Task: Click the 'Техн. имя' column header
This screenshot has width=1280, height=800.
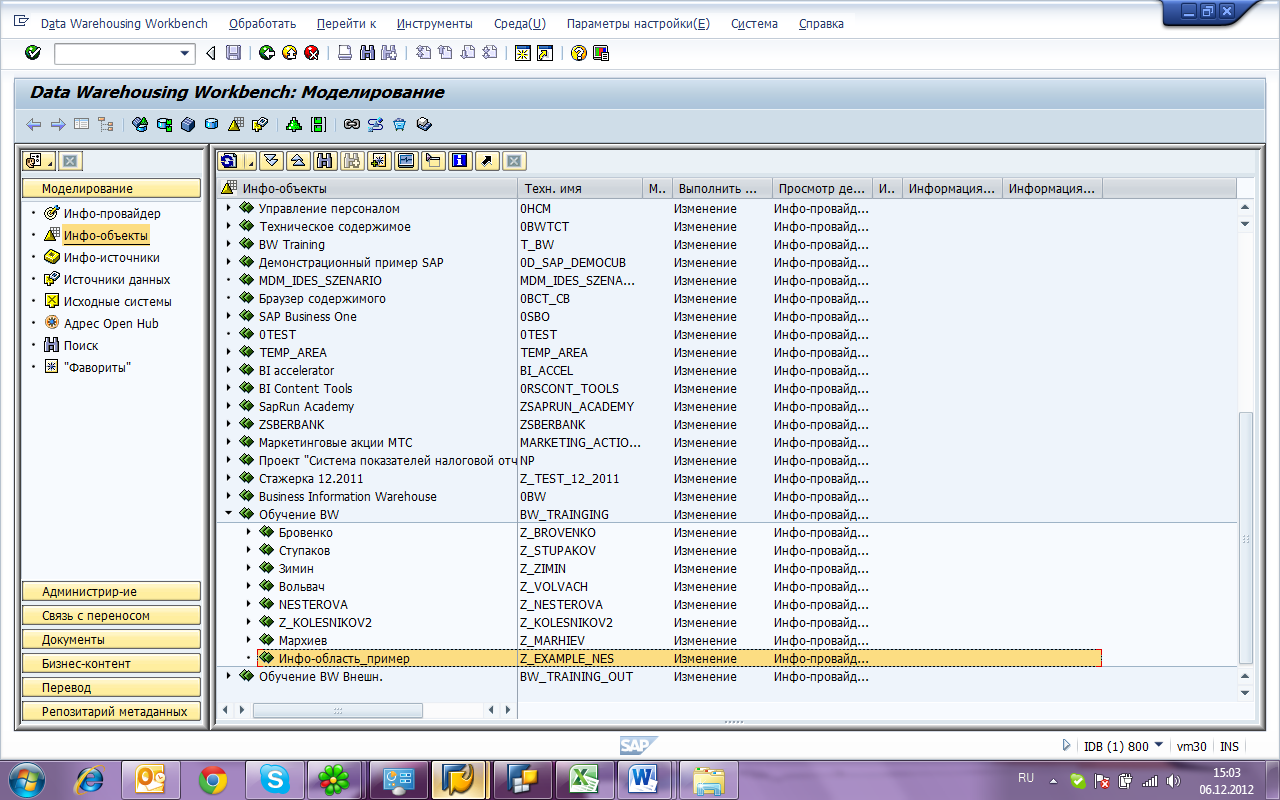Action: (x=580, y=188)
